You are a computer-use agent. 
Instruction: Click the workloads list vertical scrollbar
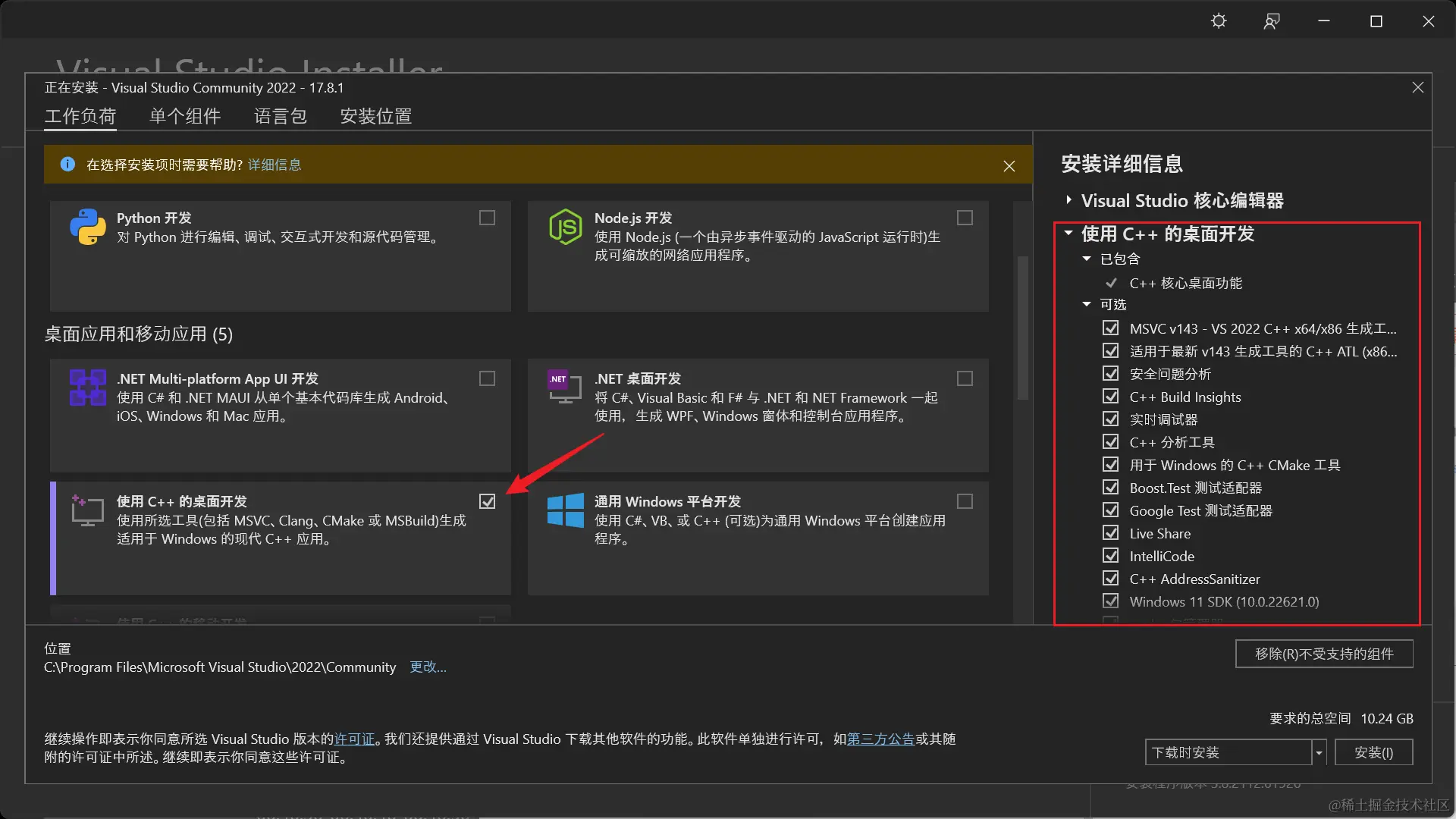(x=1022, y=326)
